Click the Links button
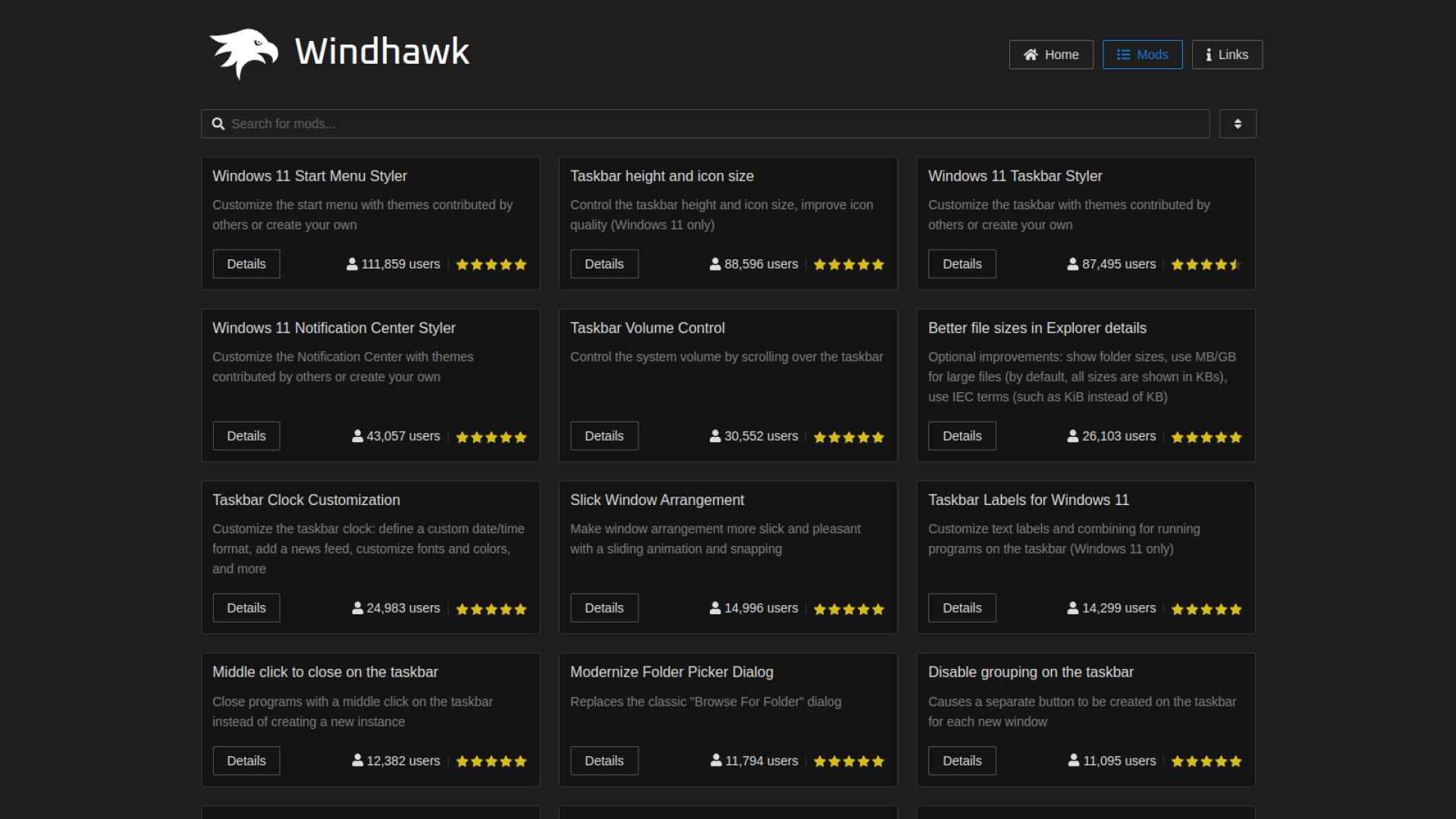The height and width of the screenshot is (819, 1456). [1227, 54]
